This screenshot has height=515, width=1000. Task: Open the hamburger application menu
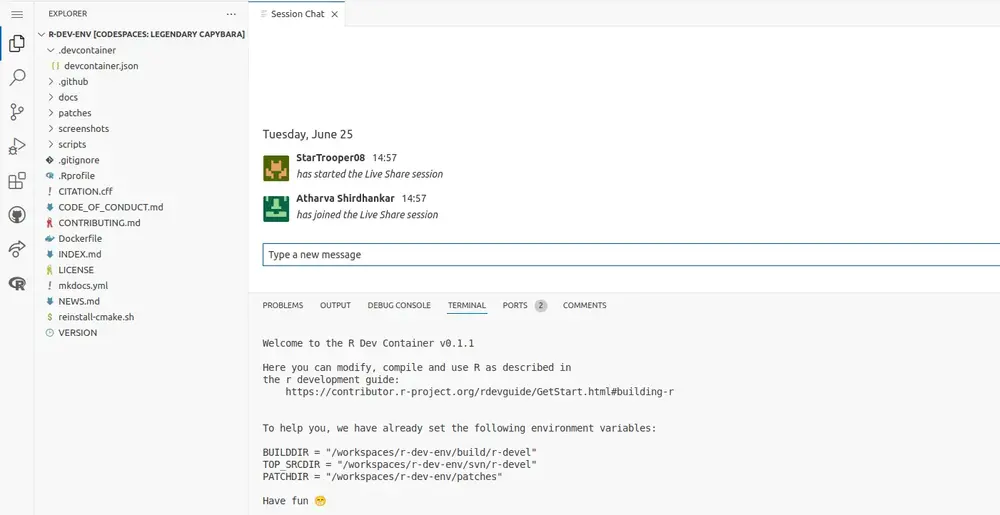click(x=17, y=14)
